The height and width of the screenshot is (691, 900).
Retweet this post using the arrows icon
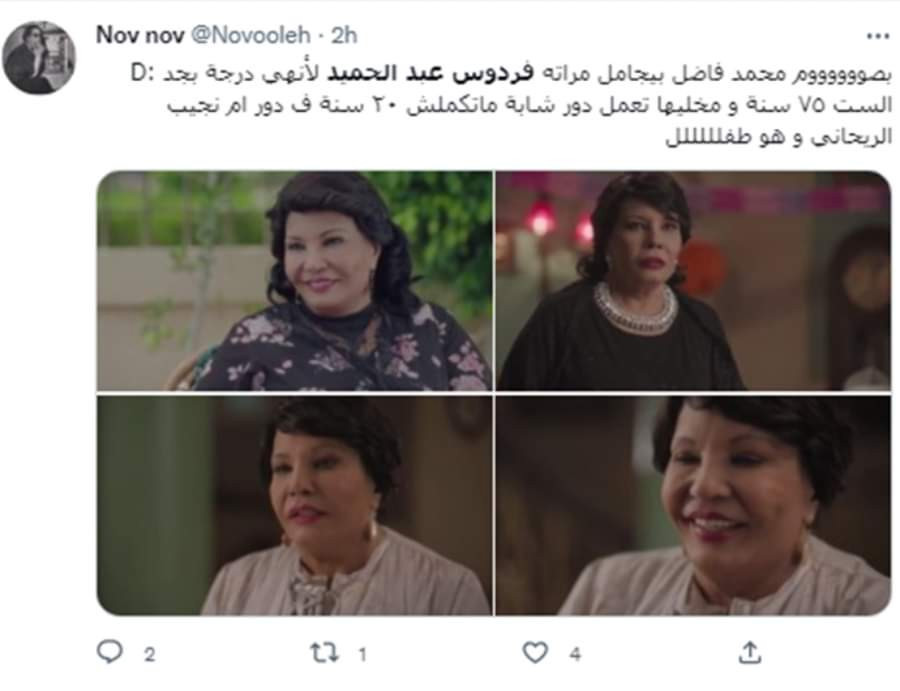[324, 653]
